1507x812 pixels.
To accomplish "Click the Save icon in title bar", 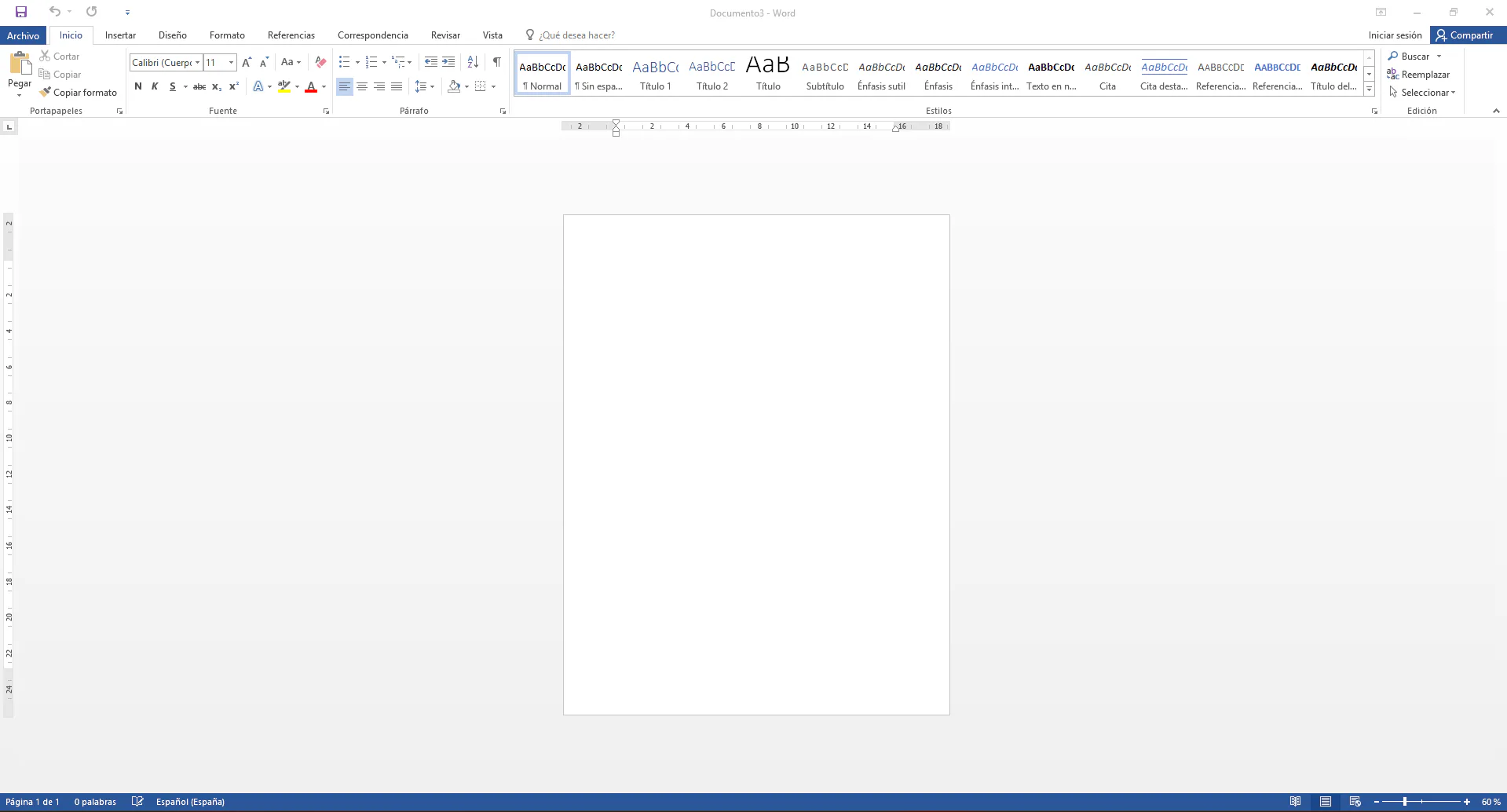I will pyautogui.click(x=21, y=12).
